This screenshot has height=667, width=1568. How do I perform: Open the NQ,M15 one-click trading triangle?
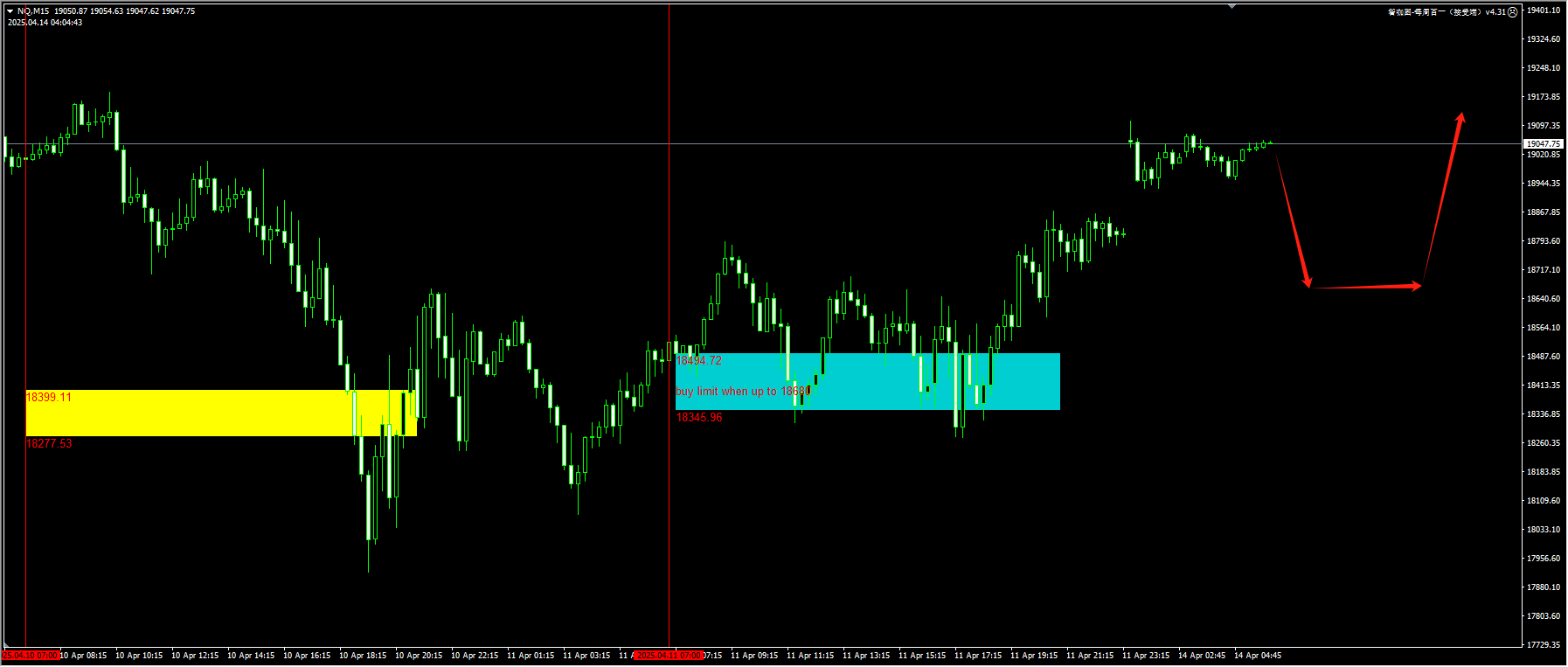coord(10,11)
